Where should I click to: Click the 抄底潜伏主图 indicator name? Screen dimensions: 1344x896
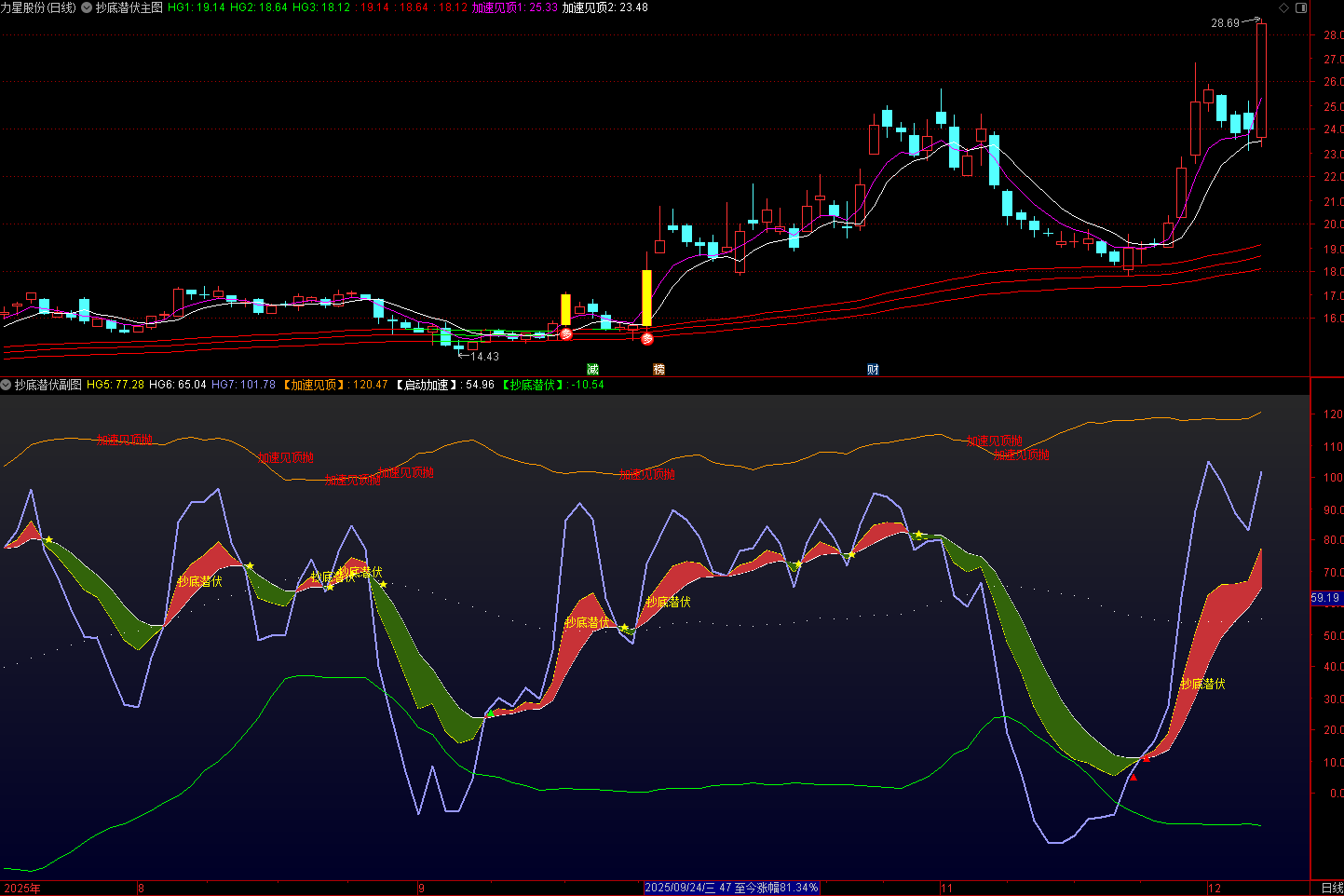click(x=129, y=7)
